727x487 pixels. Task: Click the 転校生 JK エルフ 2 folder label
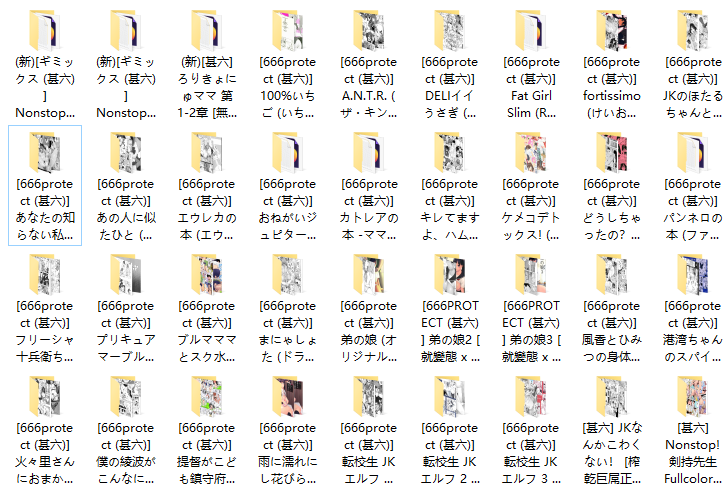(450, 453)
